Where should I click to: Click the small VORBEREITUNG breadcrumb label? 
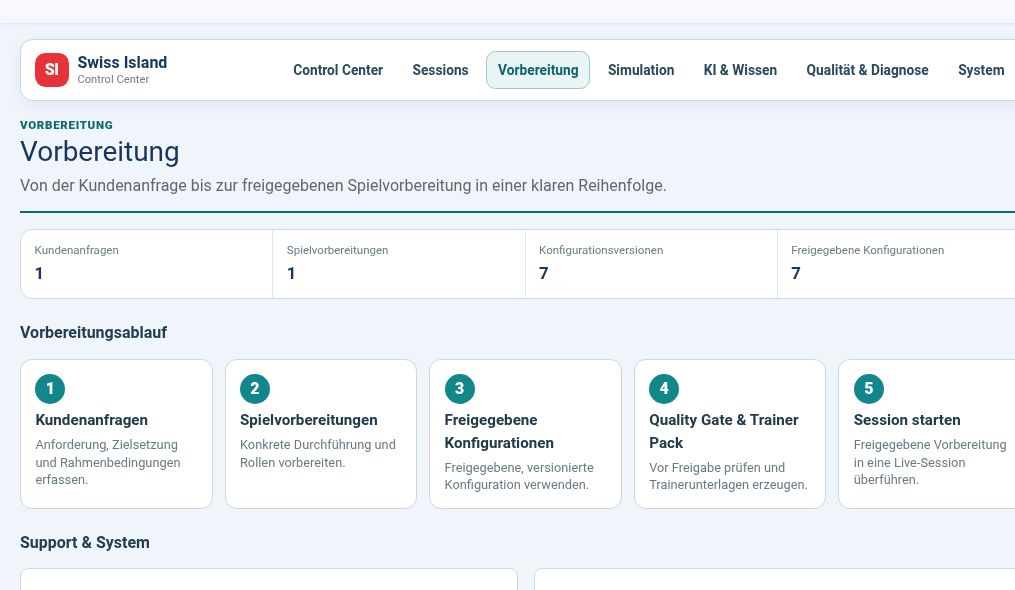click(66, 125)
